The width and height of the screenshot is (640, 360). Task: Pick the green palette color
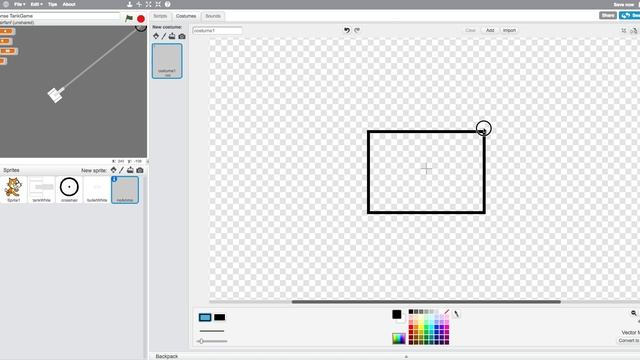click(x=427, y=327)
